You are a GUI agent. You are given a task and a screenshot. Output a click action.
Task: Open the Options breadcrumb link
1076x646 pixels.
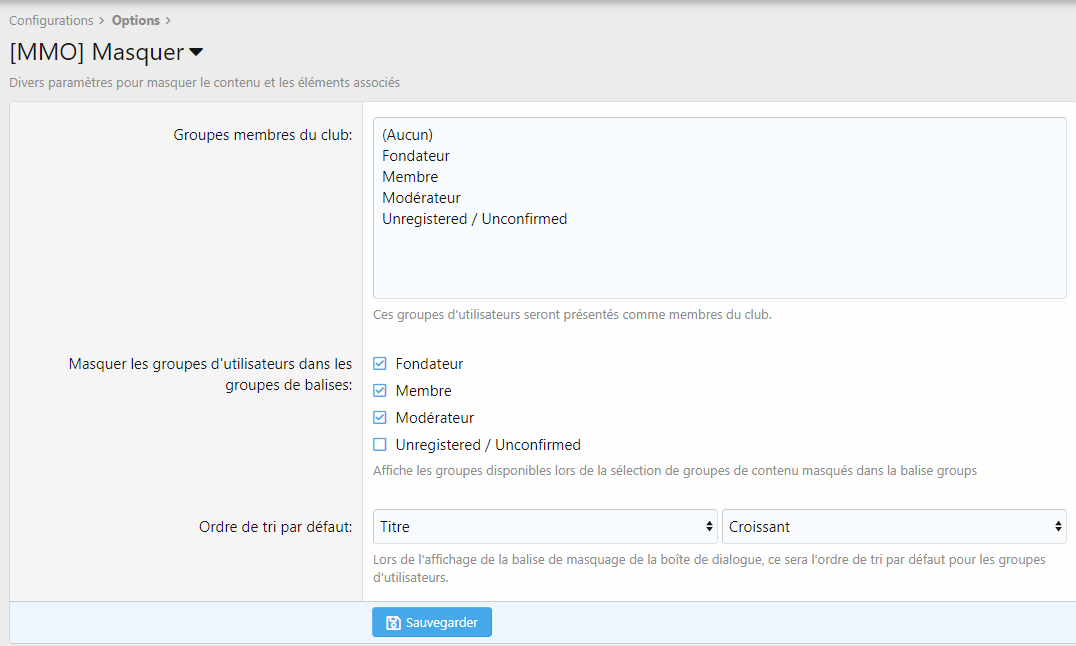(x=136, y=20)
